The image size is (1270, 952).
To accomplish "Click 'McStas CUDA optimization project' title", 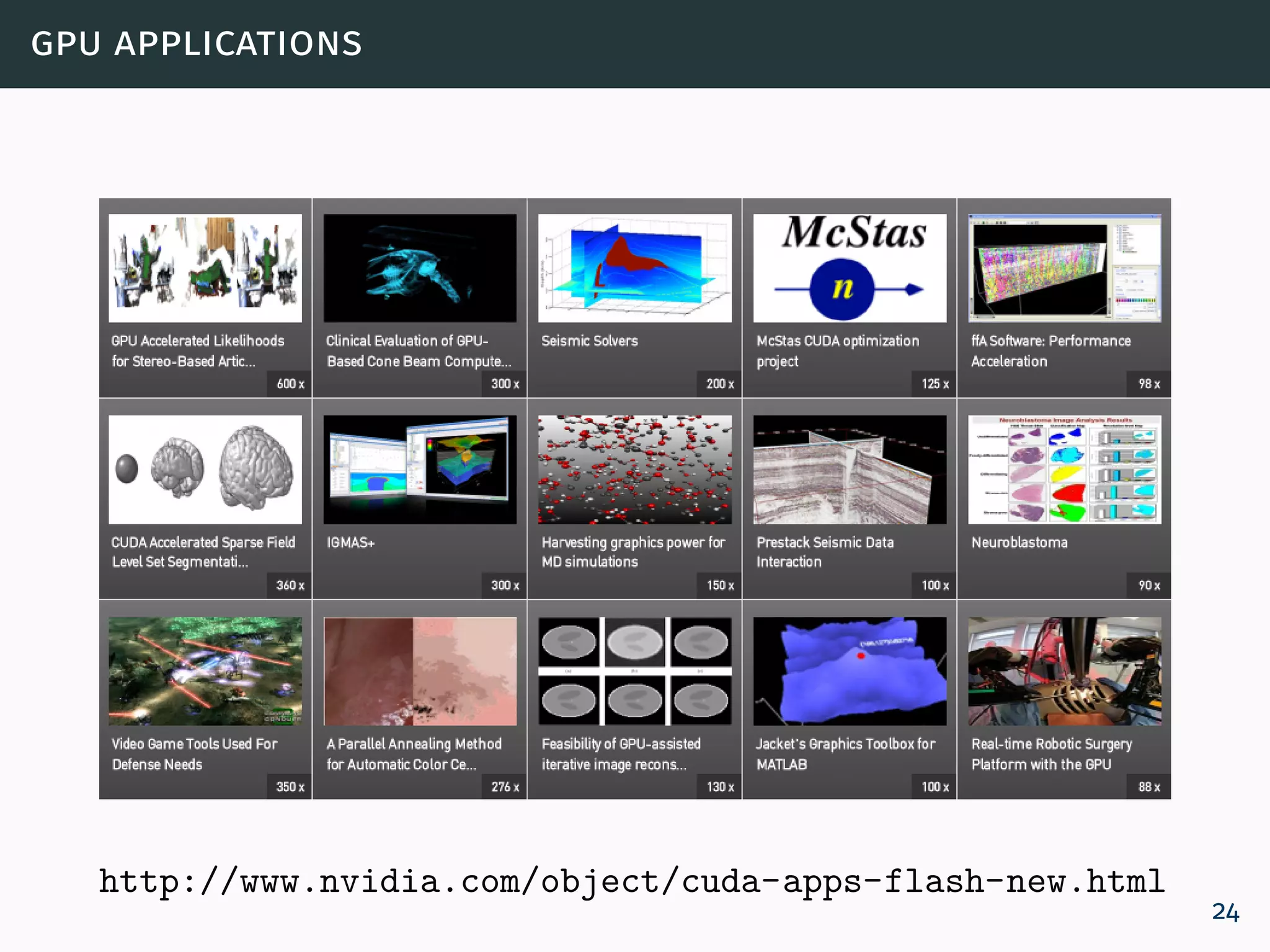I will (838, 351).
